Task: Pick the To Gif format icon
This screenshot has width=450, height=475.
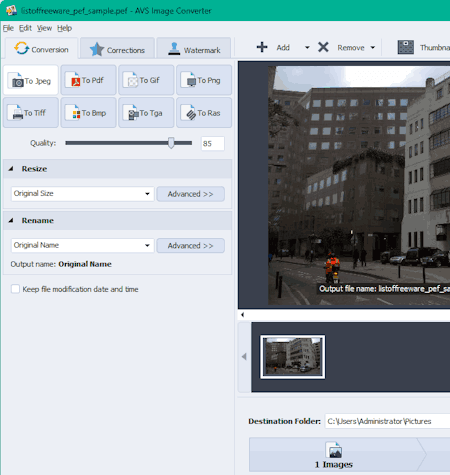Action: coord(132,80)
